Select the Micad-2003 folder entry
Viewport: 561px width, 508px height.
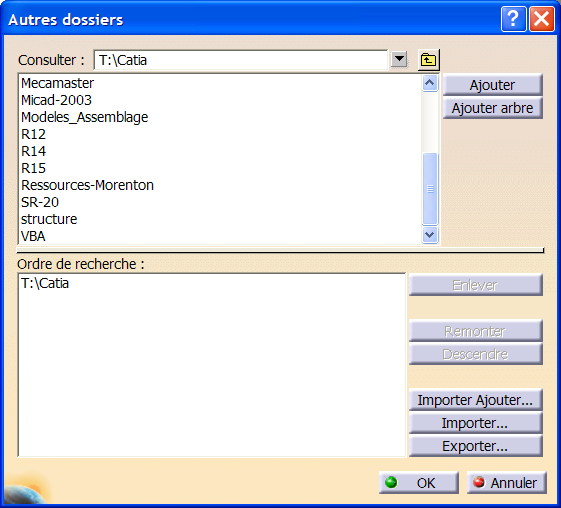tap(56, 100)
